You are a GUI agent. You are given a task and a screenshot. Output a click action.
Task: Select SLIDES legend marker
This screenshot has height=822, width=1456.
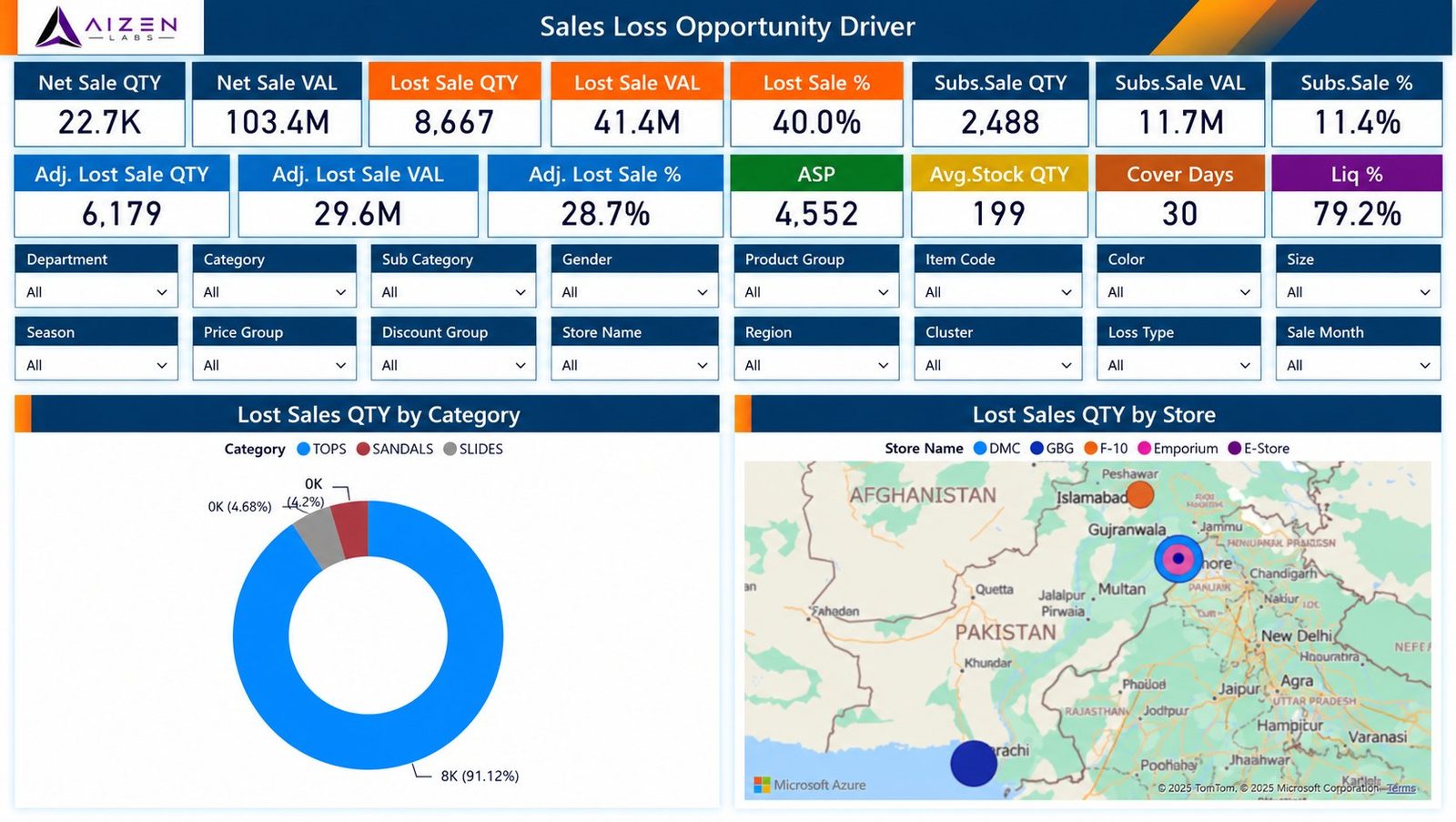[x=450, y=449]
